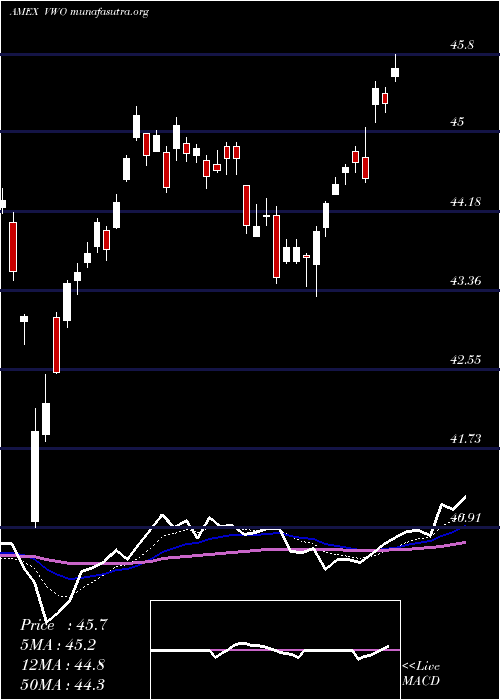This screenshot has width=500, height=700.
Task: Click the 40.91 price level label
Action: point(466,518)
